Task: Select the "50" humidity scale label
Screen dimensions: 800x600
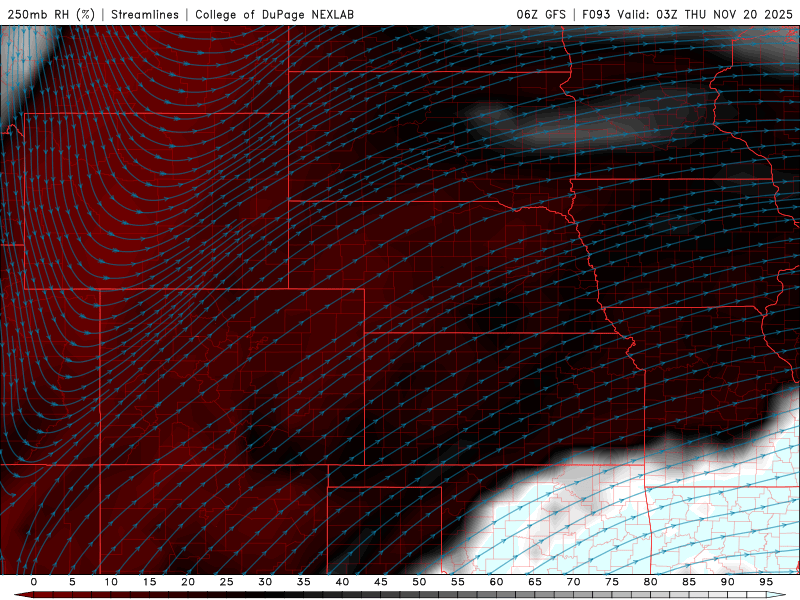Action: (419, 582)
